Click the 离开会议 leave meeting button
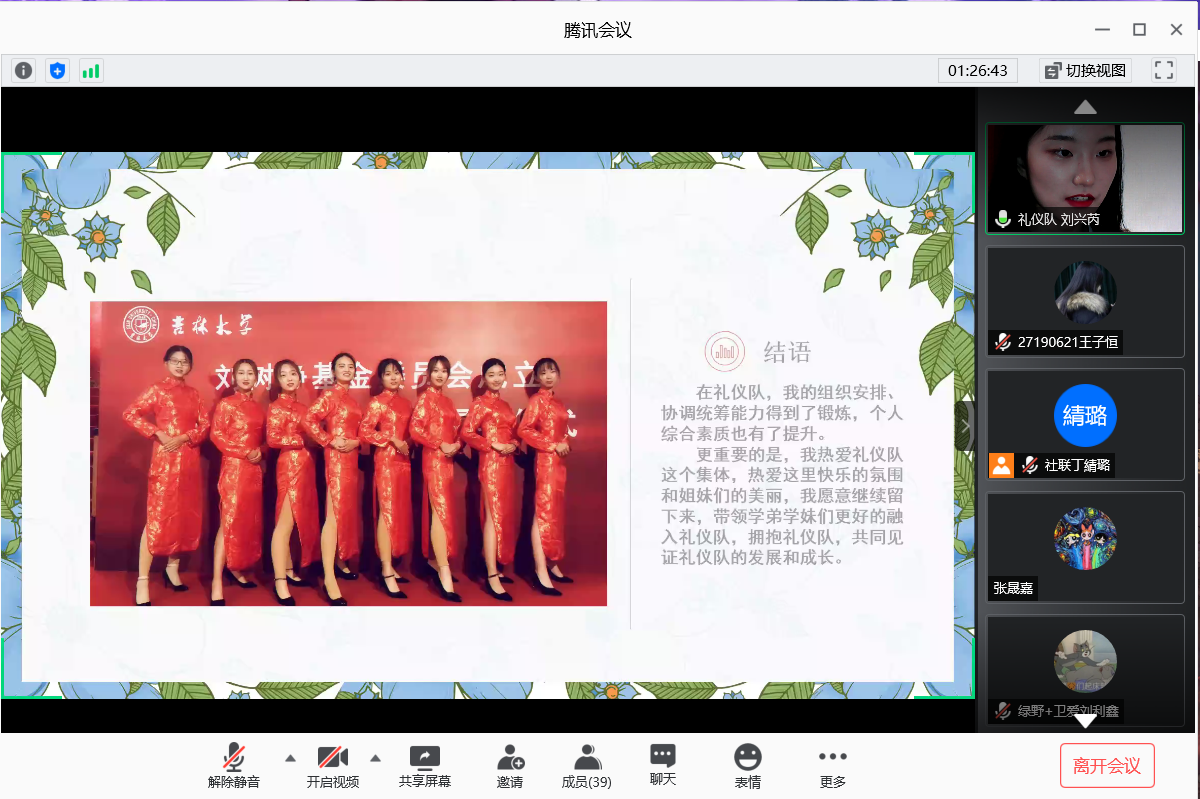 (x=1107, y=766)
